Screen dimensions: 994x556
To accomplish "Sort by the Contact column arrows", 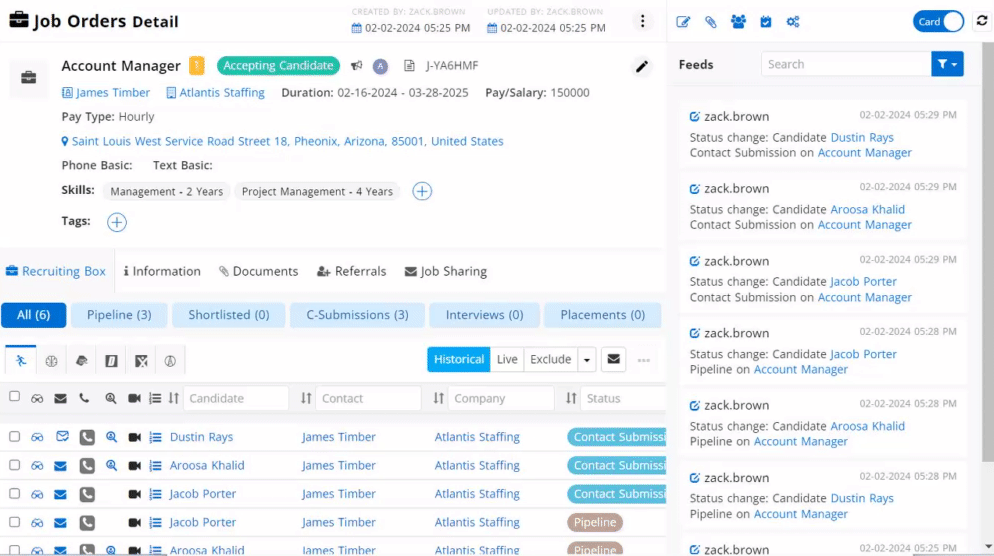I will click(306, 398).
